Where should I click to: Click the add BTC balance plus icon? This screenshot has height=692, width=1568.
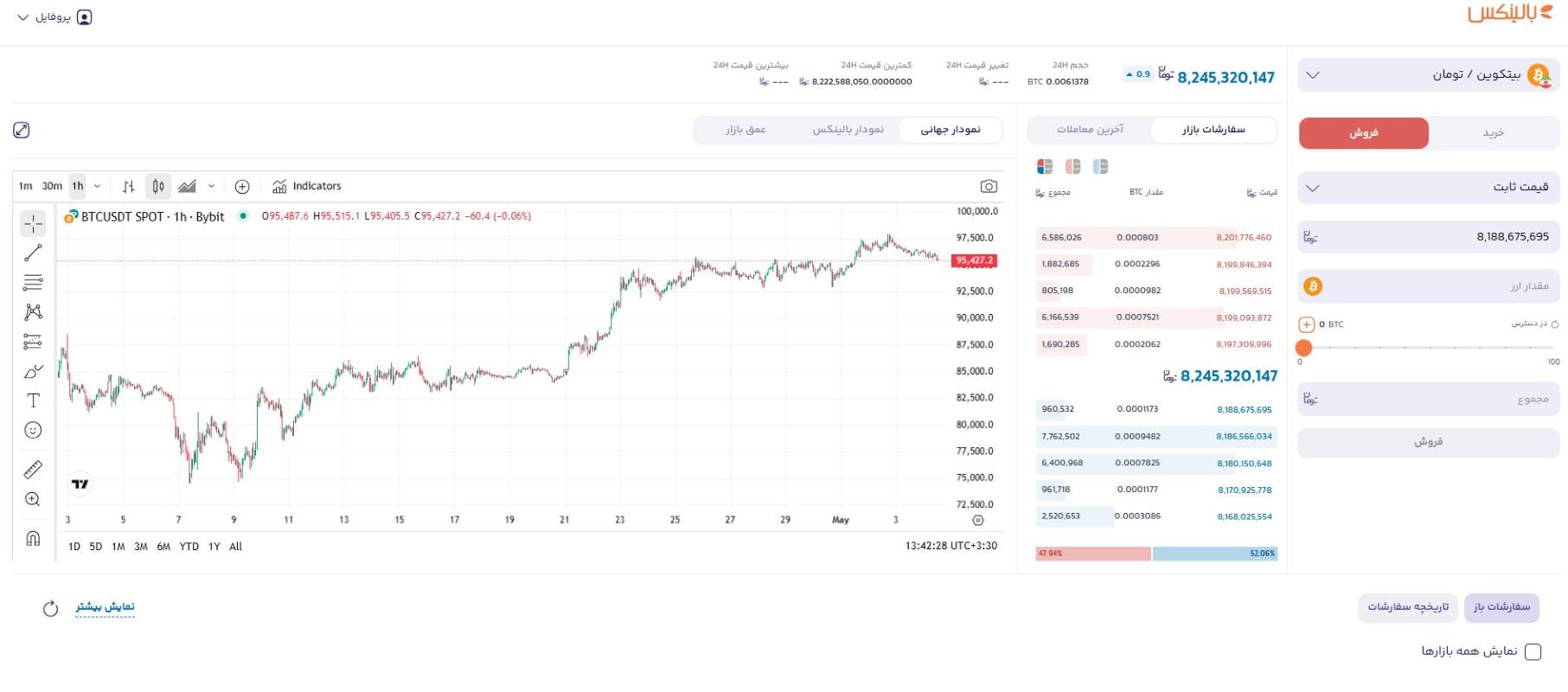click(1307, 324)
